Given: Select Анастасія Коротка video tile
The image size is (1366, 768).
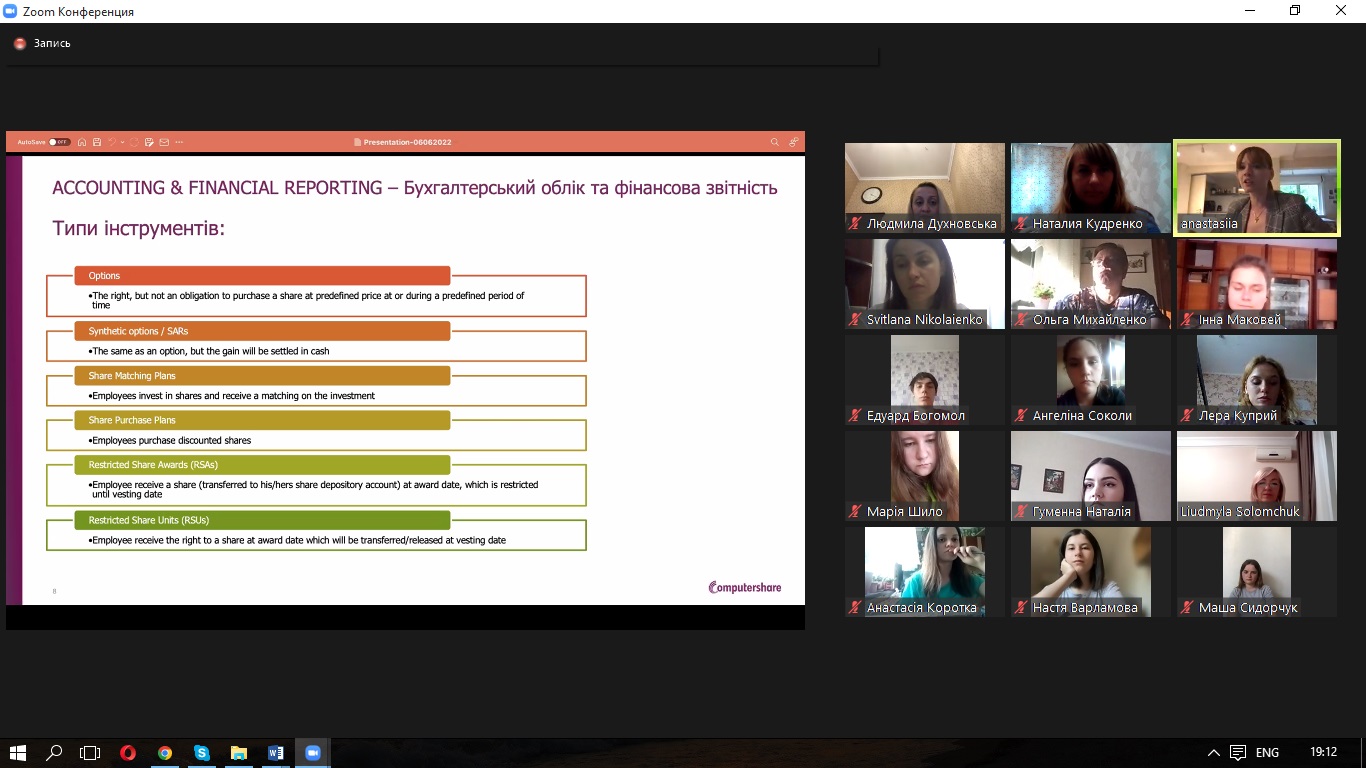Looking at the screenshot, I should point(925,572).
